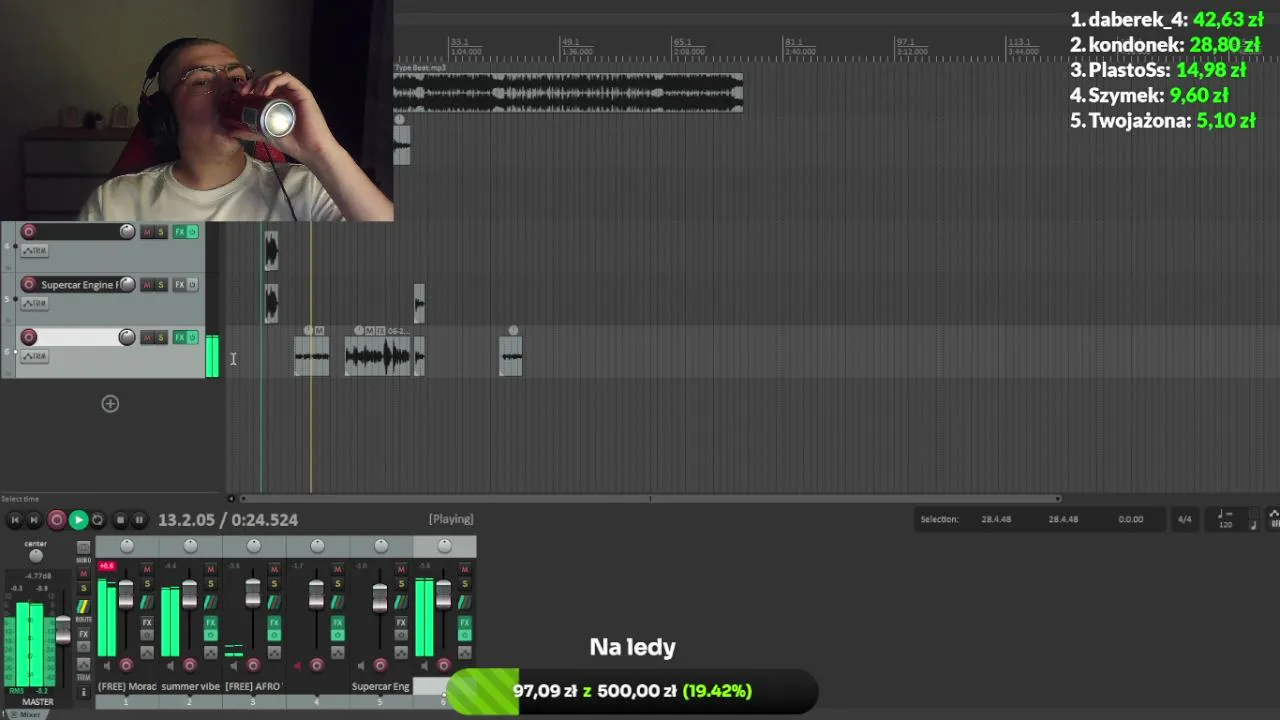Click the empty name field of track 6

78,338
